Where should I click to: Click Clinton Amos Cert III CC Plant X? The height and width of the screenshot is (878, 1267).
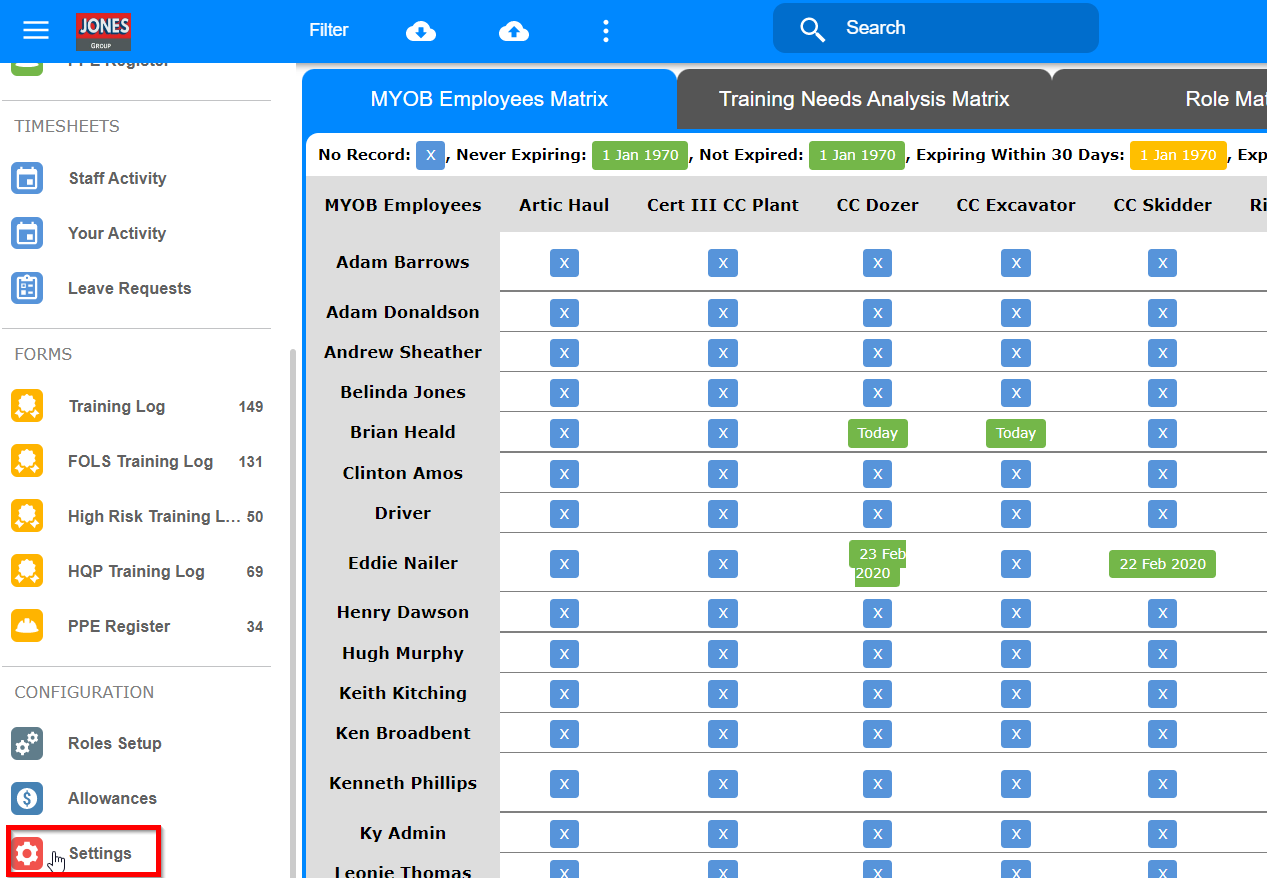tap(723, 474)
